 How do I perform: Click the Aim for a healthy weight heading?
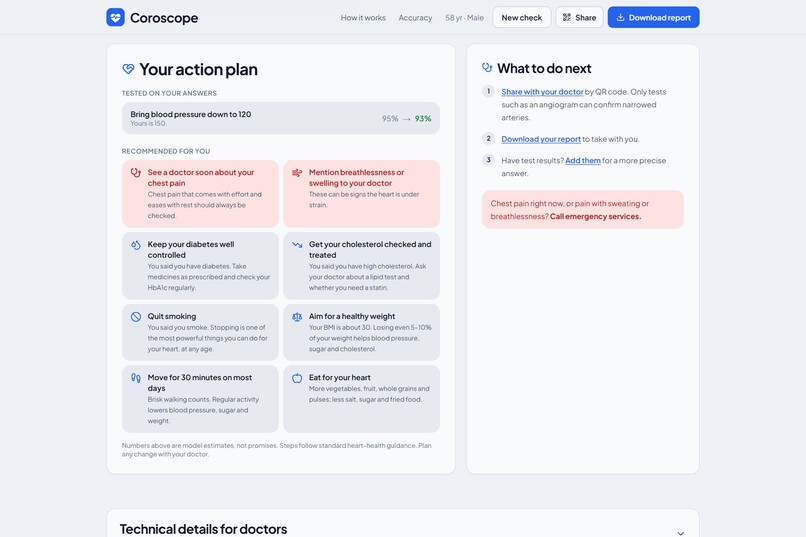pyautogui.click(x=352, y=317)
